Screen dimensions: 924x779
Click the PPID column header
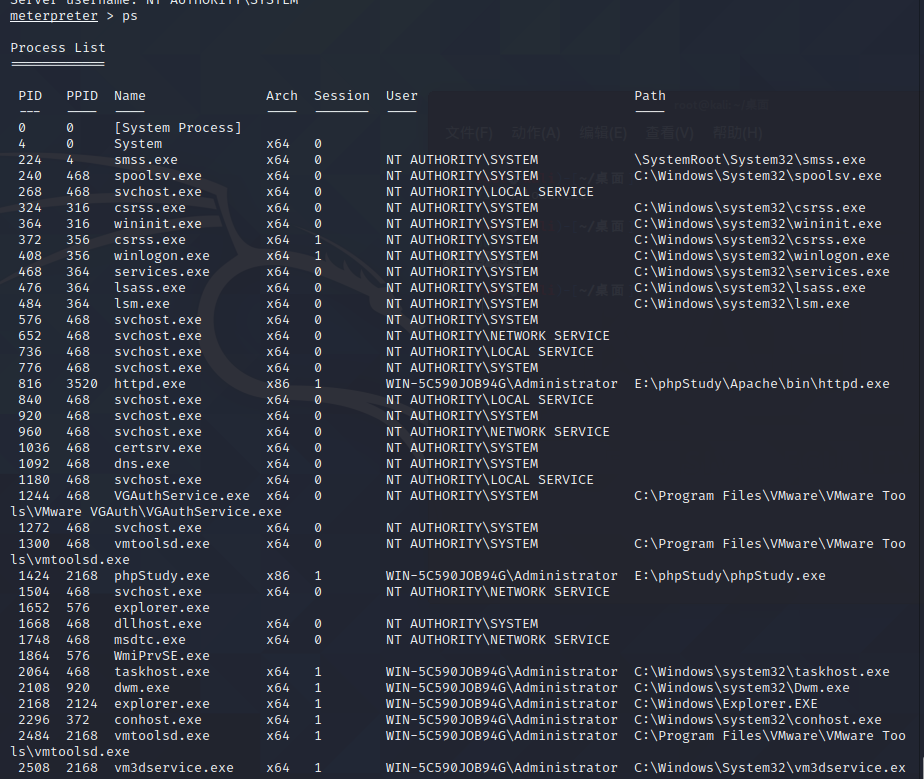point(81,95)
